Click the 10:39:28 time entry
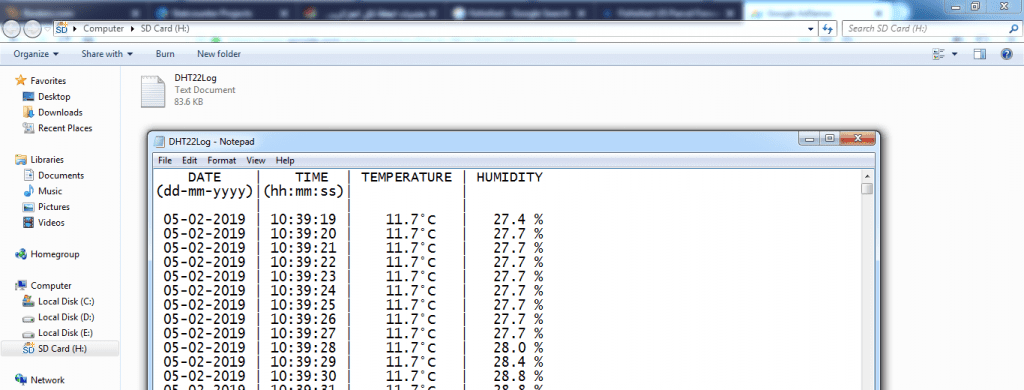Image resolution: width=1024 pixels, height=390 pixels. coord(304,347)
